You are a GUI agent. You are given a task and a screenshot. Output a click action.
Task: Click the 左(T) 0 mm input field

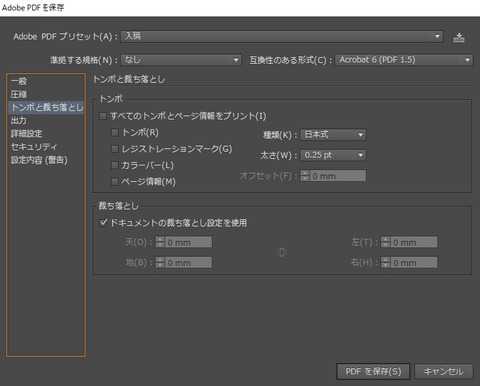[414, 242]
